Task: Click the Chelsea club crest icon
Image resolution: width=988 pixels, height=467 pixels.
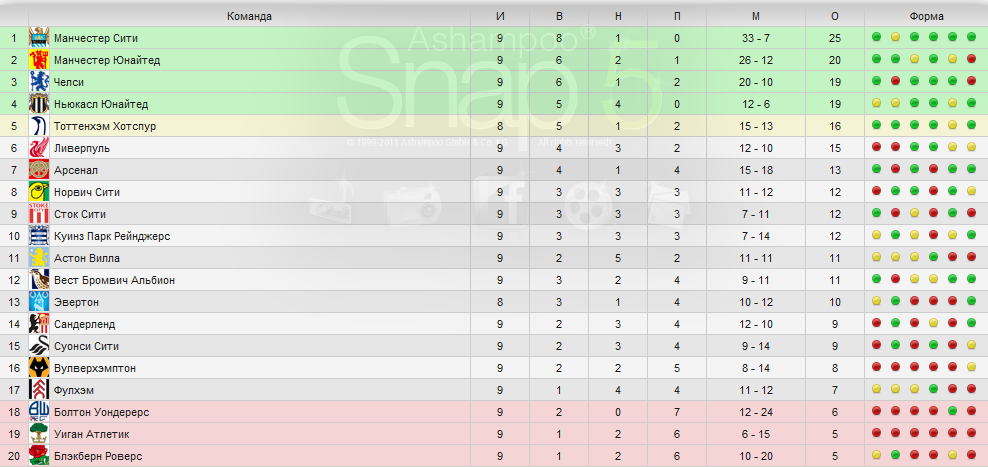Action: pos(39,82)
